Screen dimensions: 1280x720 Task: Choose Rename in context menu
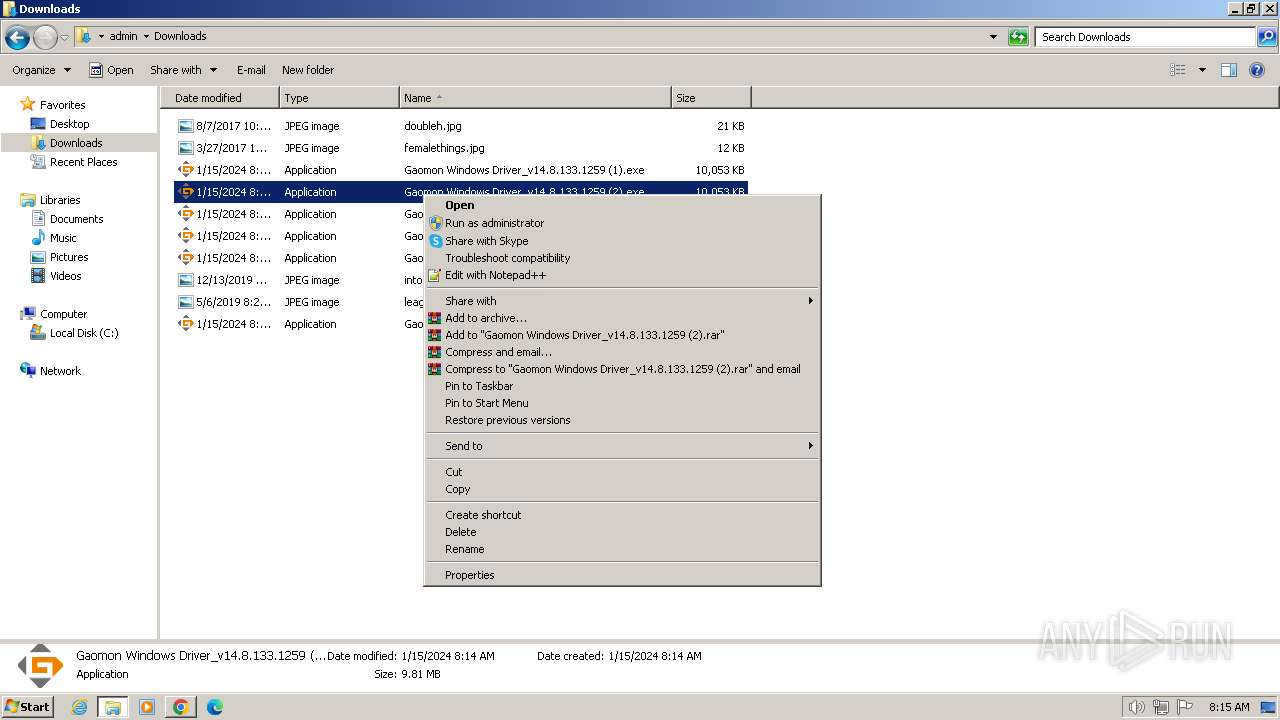[622, 549]
